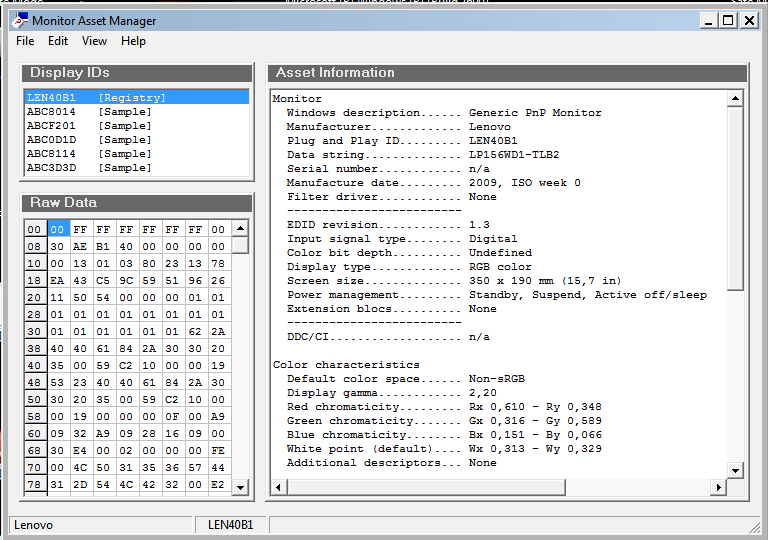
Task: Maximize the Monitor Asset Manager window
Action: click(x=728, y=21)
